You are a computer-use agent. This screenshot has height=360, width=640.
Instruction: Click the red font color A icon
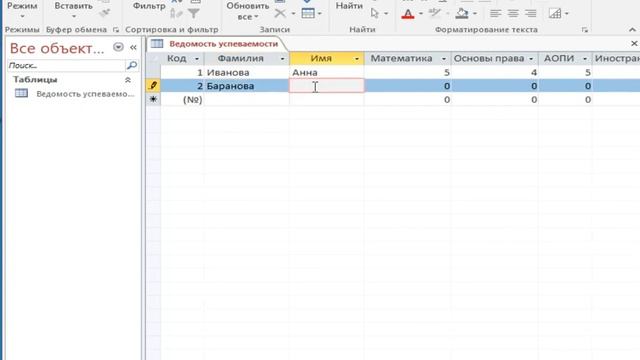pos(408,14)
